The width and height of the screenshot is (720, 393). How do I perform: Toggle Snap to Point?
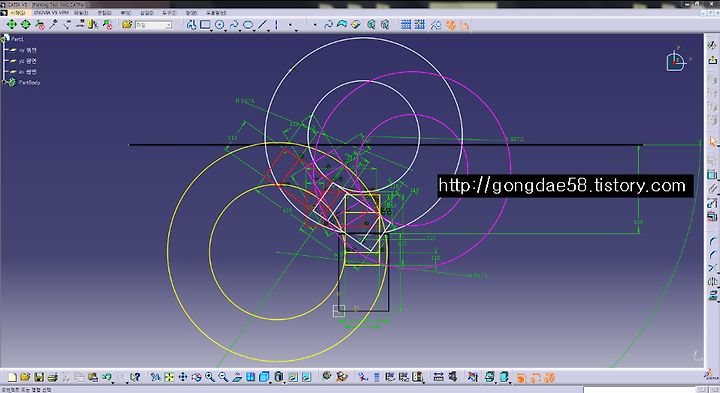[x=419, y=24]
